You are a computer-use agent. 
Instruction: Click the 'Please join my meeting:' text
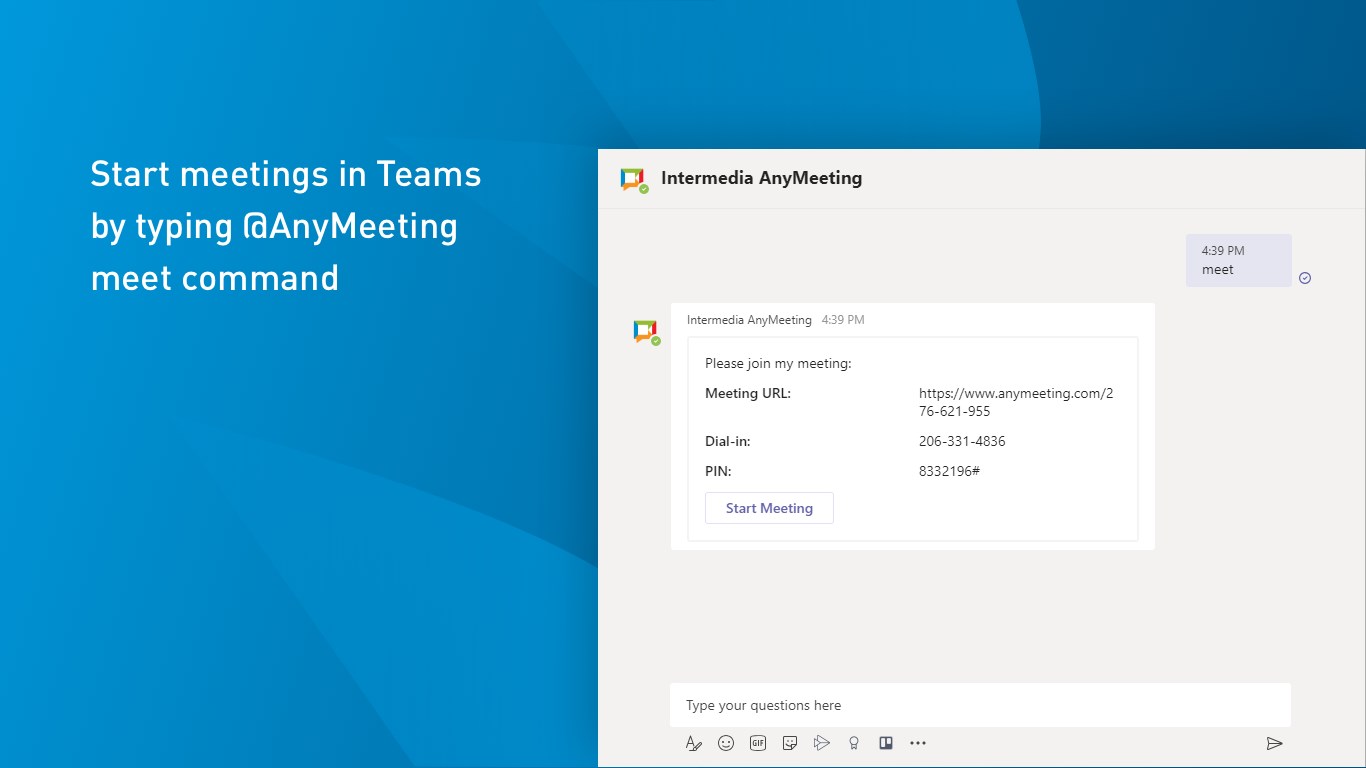[x=778, y=364]
